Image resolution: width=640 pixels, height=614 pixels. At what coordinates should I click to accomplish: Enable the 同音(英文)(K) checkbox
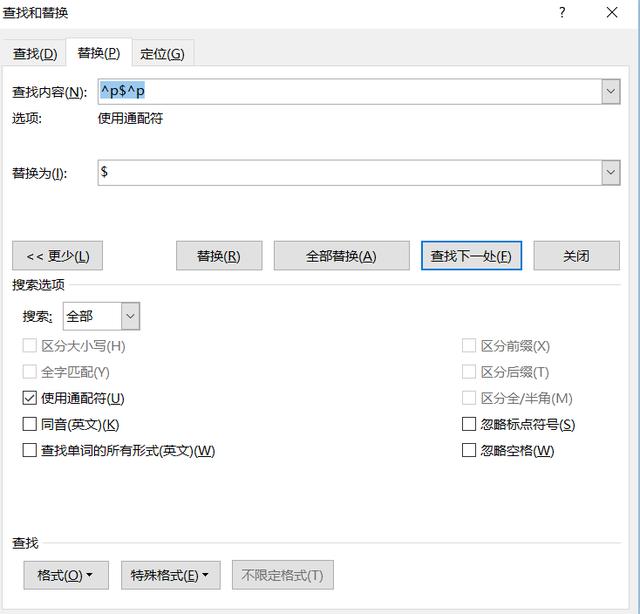click(x=29, y=424)
